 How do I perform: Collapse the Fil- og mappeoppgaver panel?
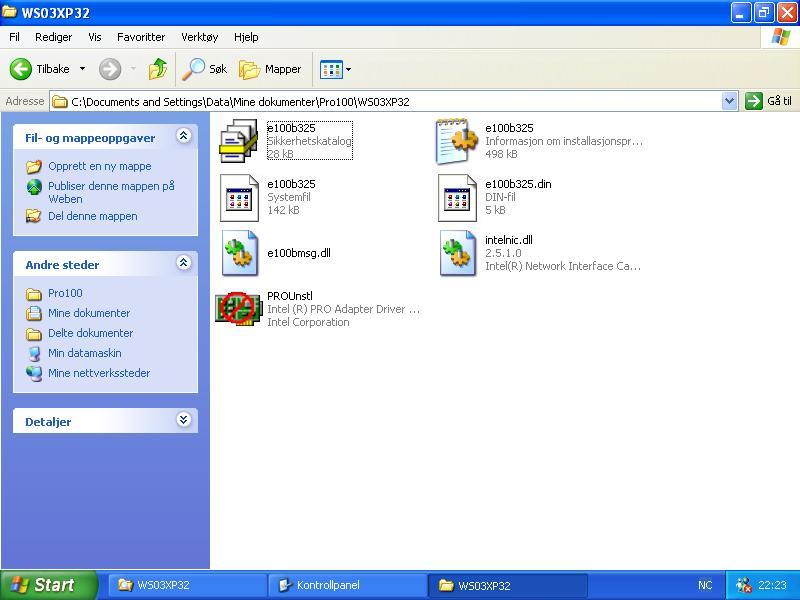184,136
